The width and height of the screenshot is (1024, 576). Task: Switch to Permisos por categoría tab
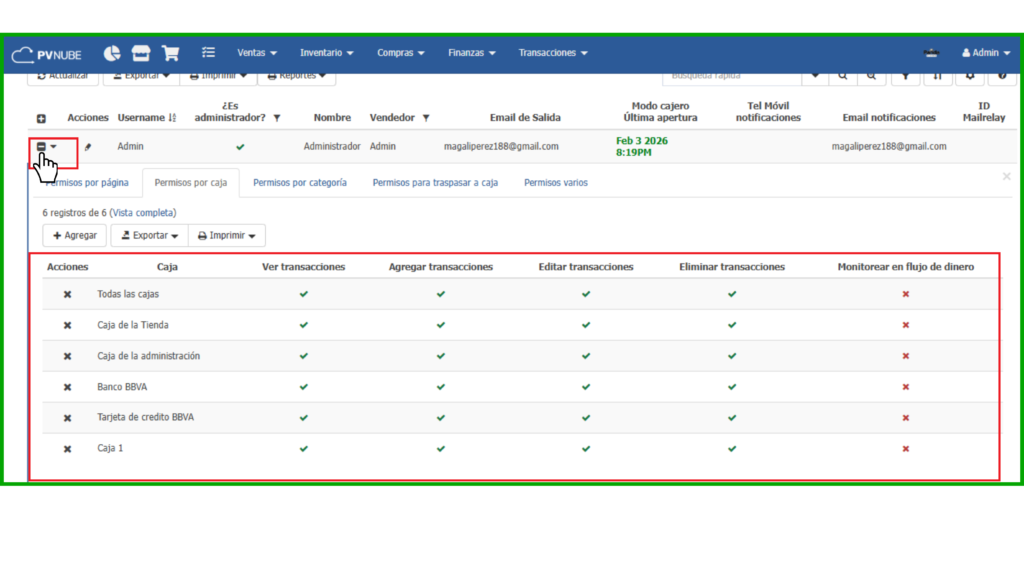coord(300,183)
